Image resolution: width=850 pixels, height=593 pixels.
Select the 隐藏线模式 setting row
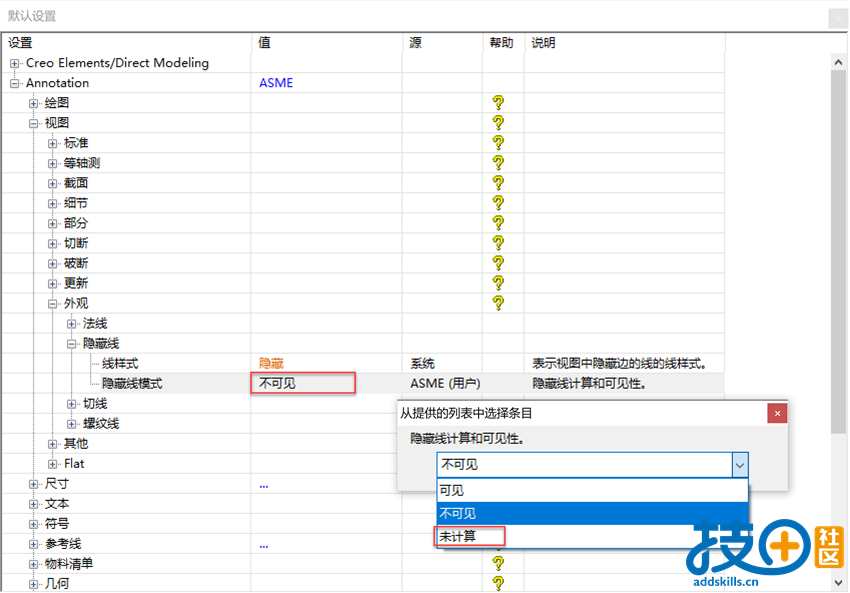362,384
